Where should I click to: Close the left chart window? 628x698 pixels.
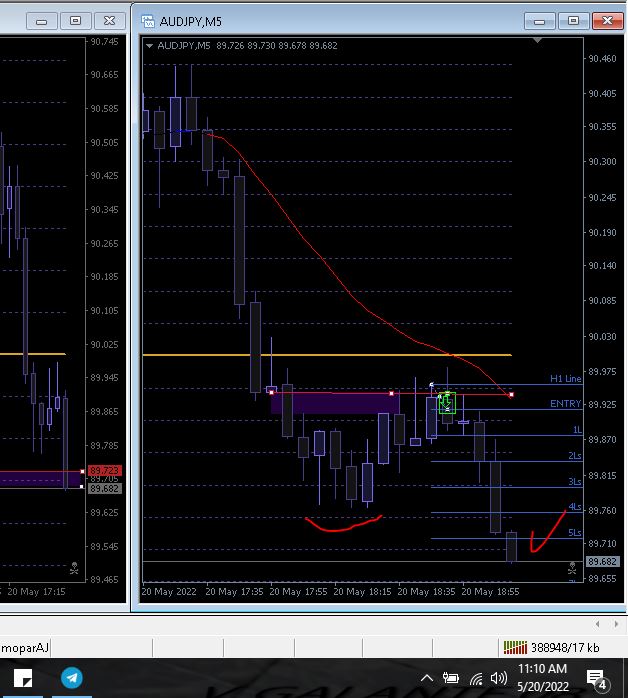pos(109,21)
